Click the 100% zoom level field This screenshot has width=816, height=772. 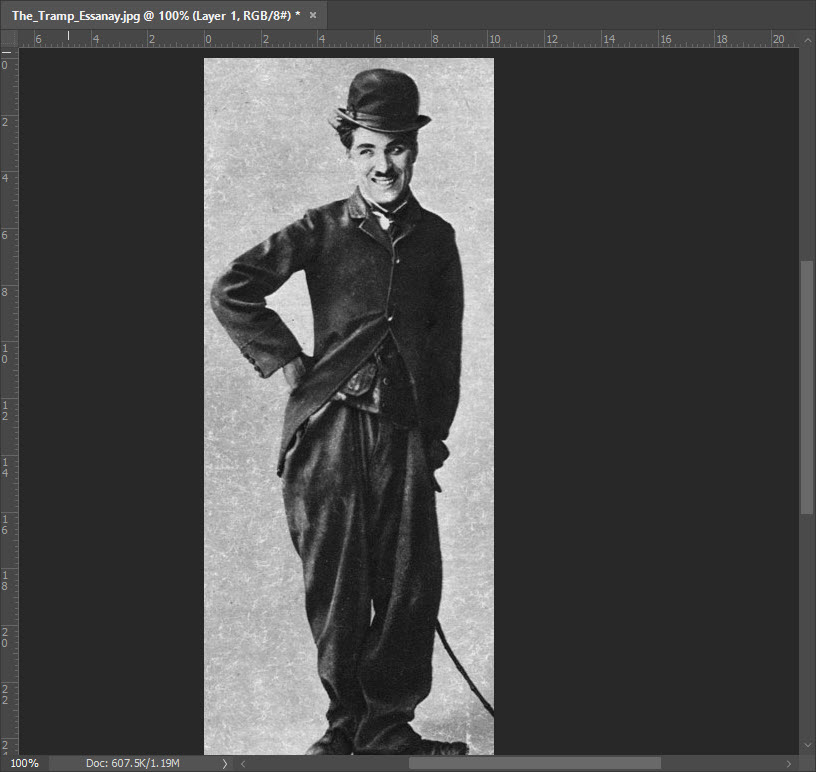[24, 763]
